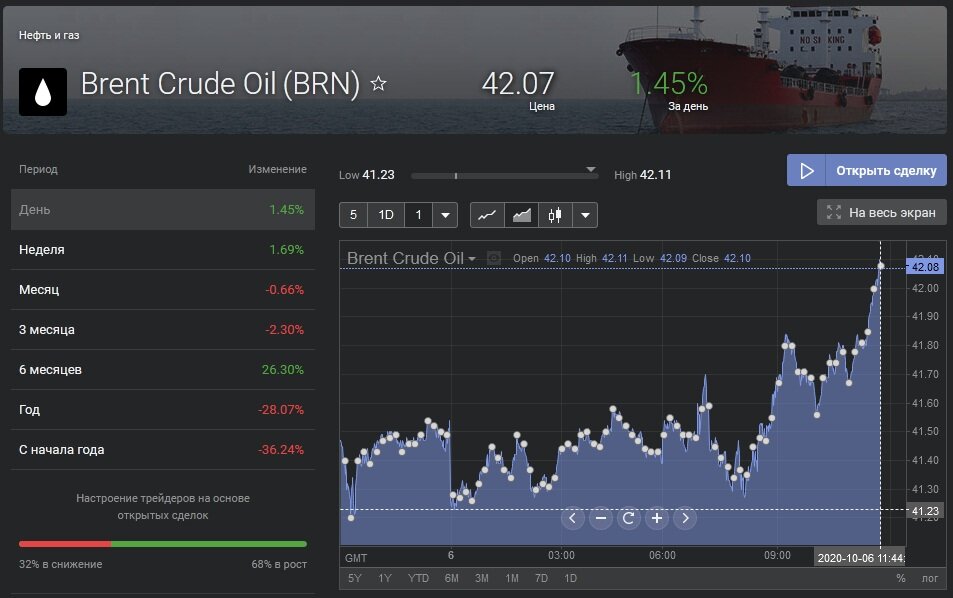Zoom out the chart with minus button
The height and width of the screenshot is (598, 953).
coord(600,518)
